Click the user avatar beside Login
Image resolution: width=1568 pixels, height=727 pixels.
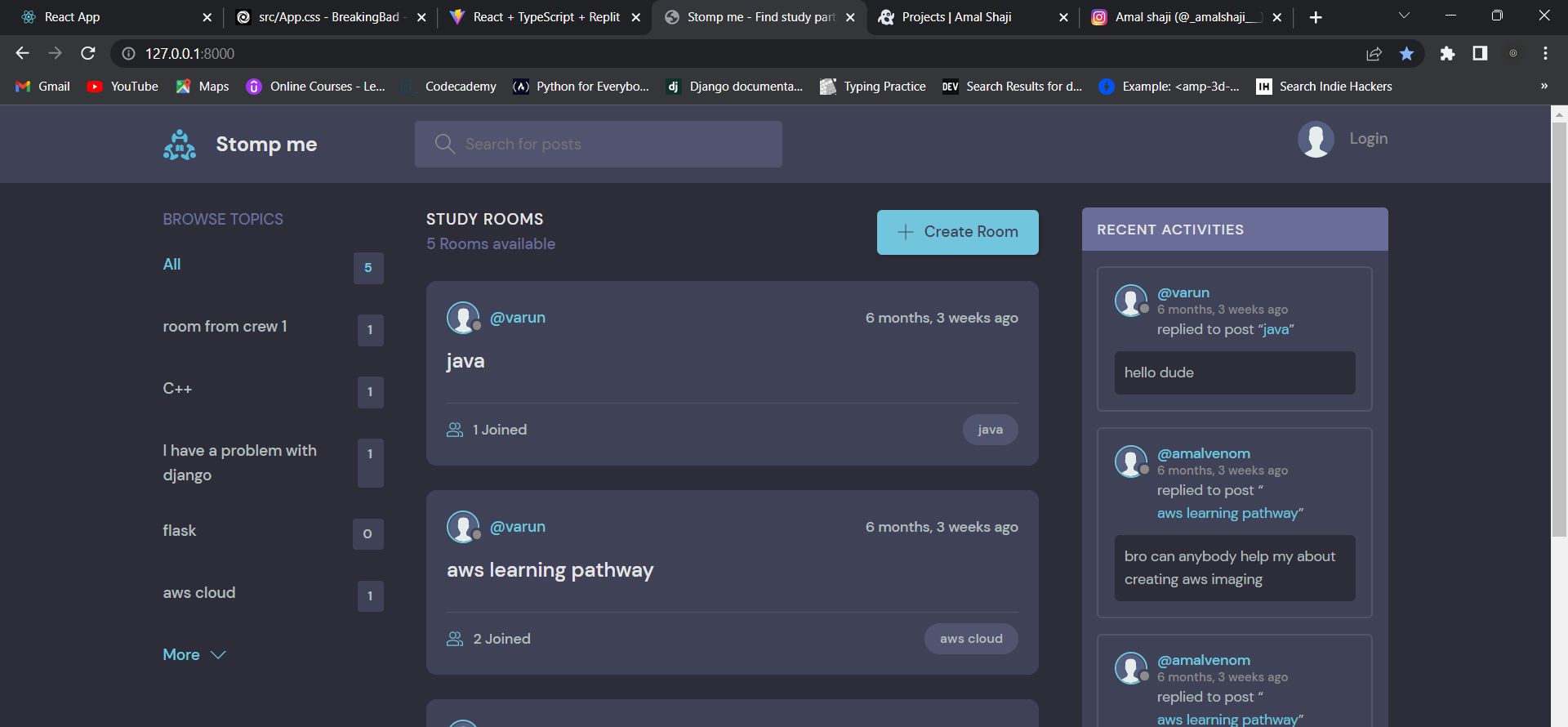pos(1315,140)
